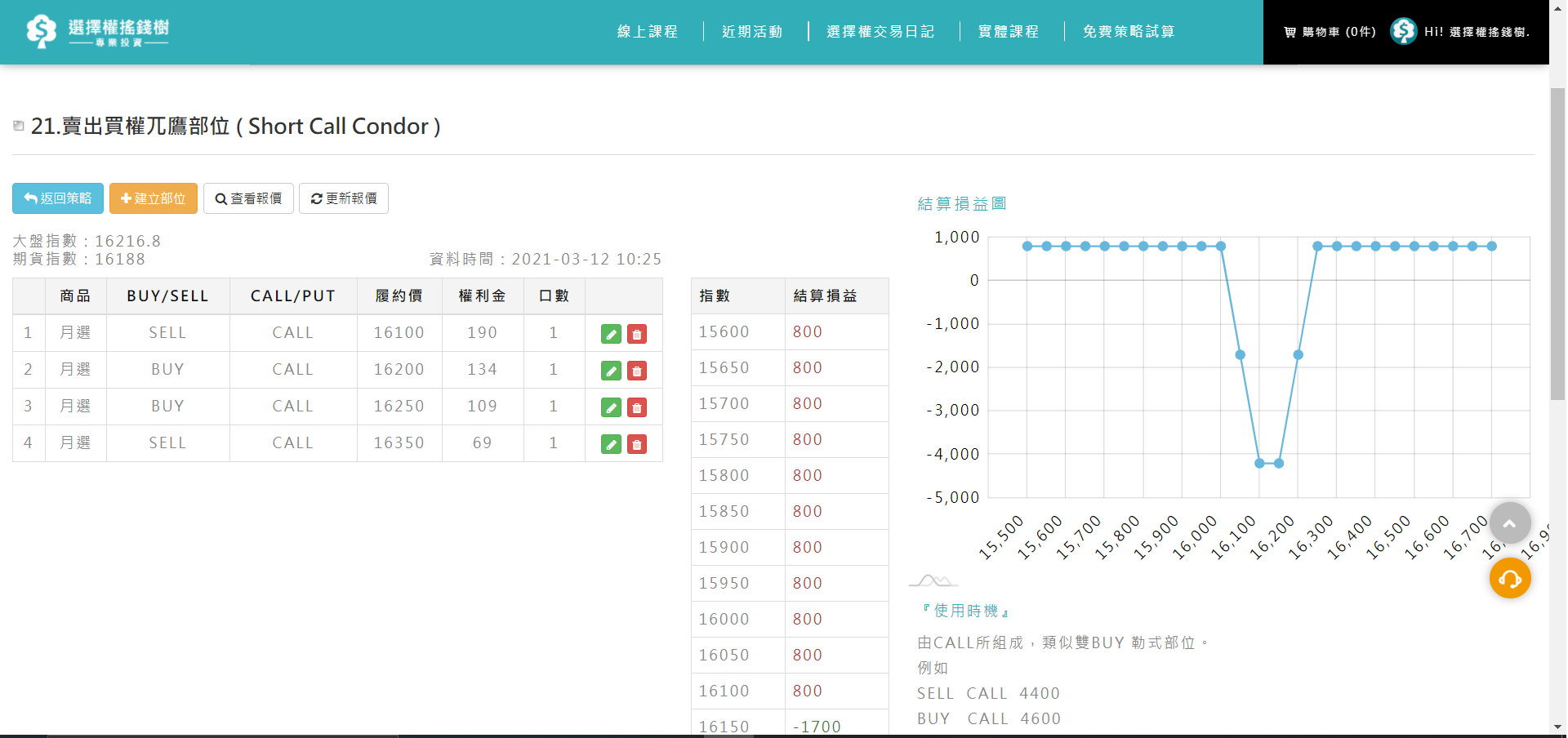Viewport: 1568px width, 738px height.
Task: Click the 權利金 column header
Action: [x=483, y=296]
